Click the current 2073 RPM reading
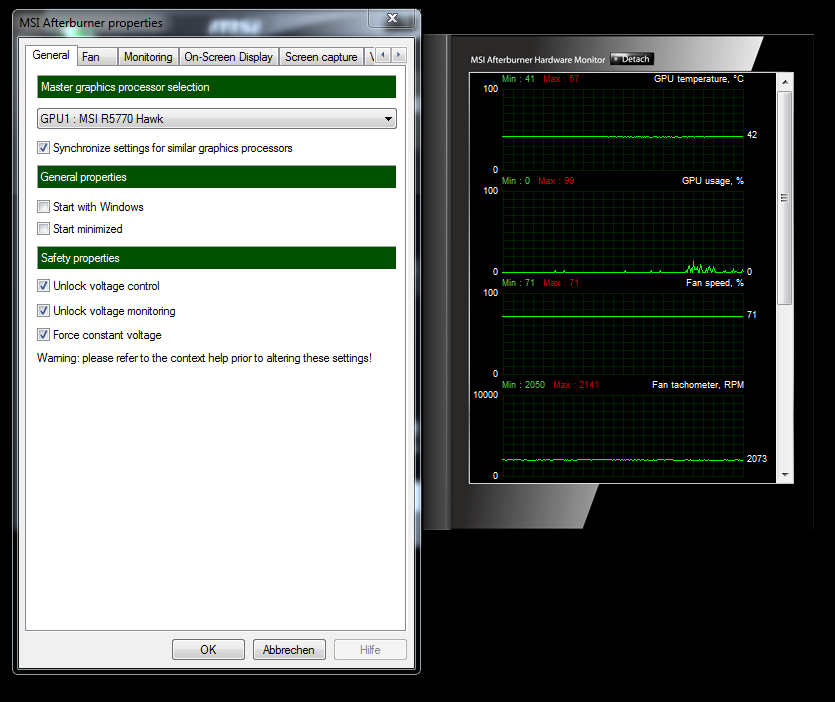Viewport: 835px width, 702px height. [x=757, y=459]
